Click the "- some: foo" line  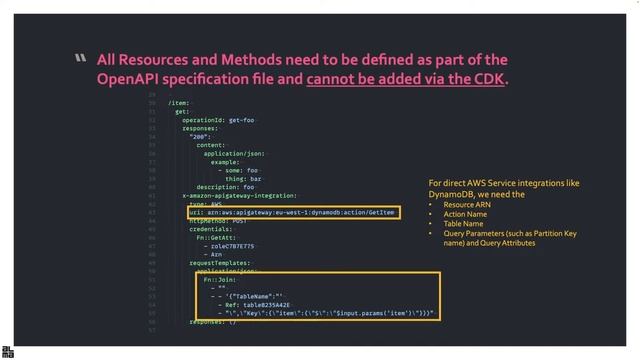pos(238,170)
